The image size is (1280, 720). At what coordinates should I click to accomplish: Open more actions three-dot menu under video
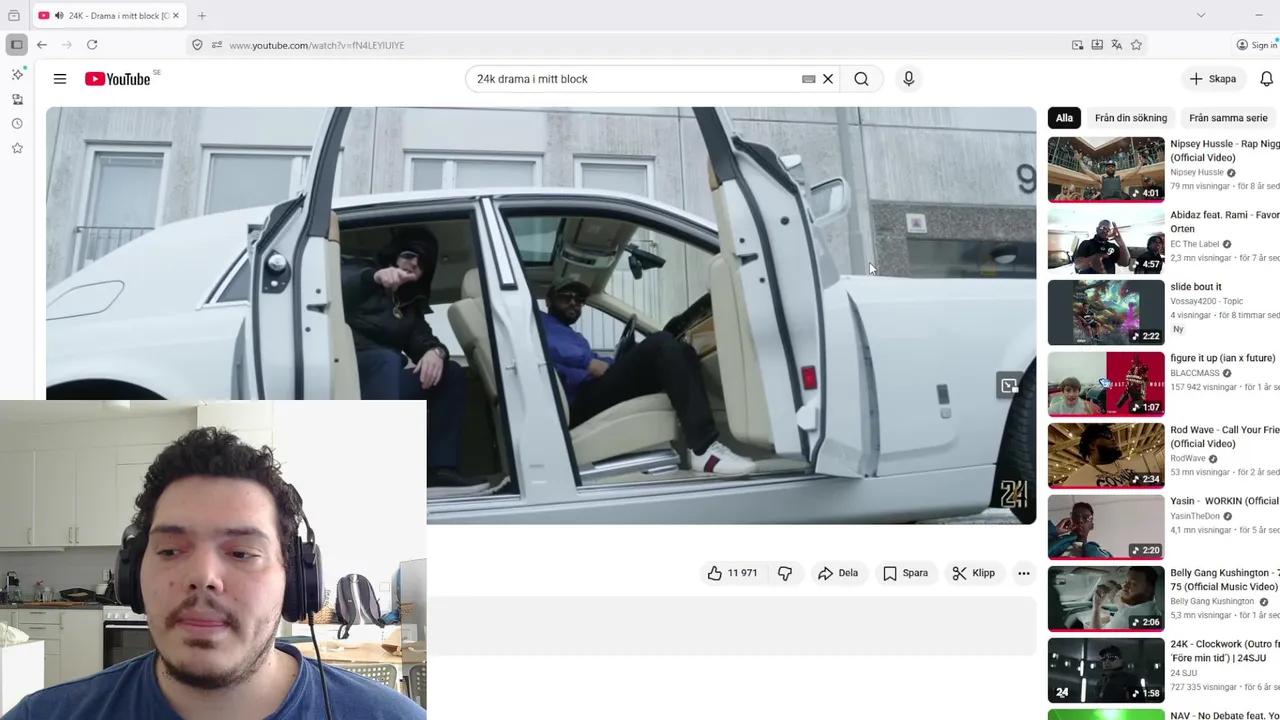coord(1023,573)
